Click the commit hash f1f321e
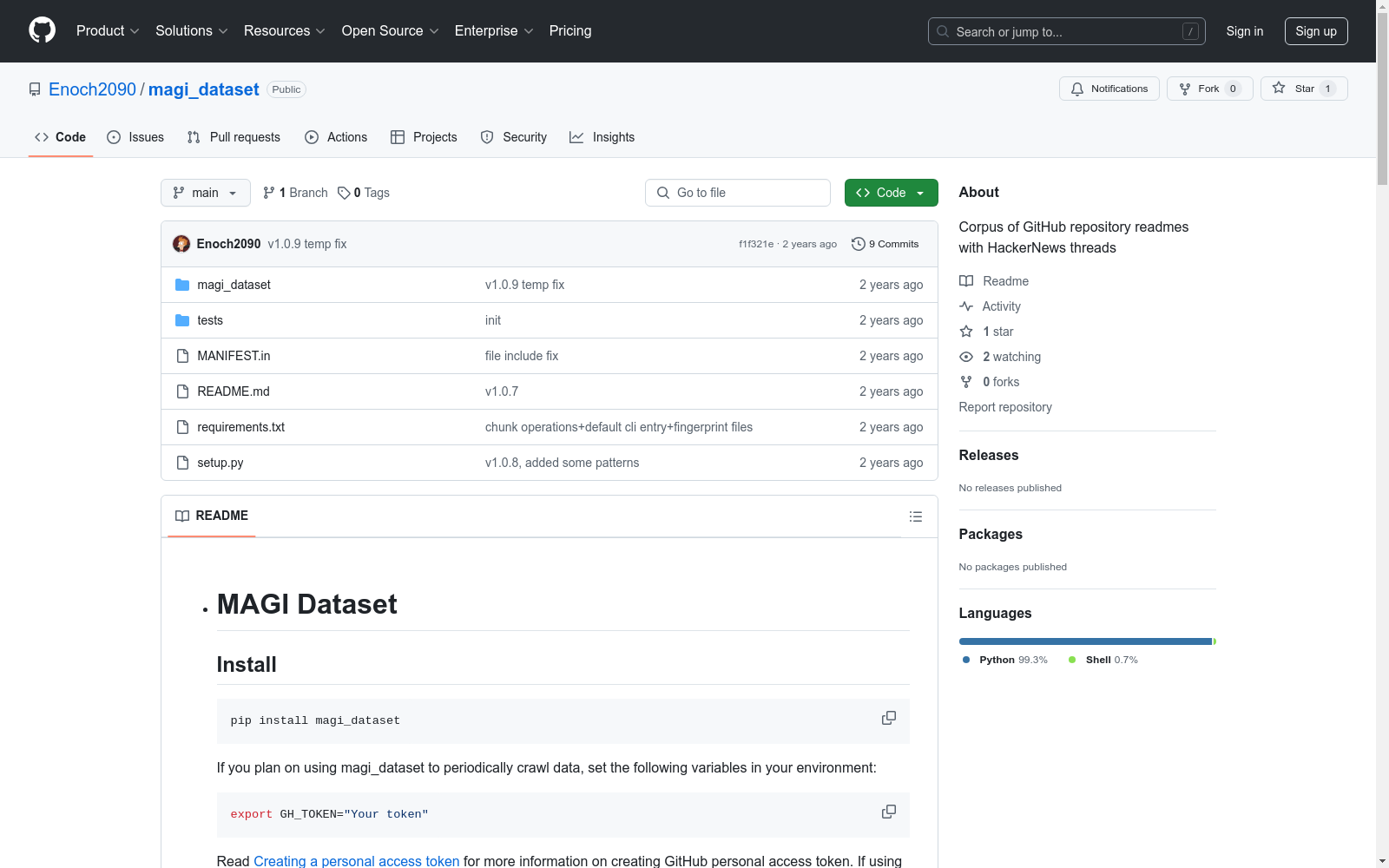This screenshot has width=1389, height=868. pyautogui.click(x=756, y=244)
